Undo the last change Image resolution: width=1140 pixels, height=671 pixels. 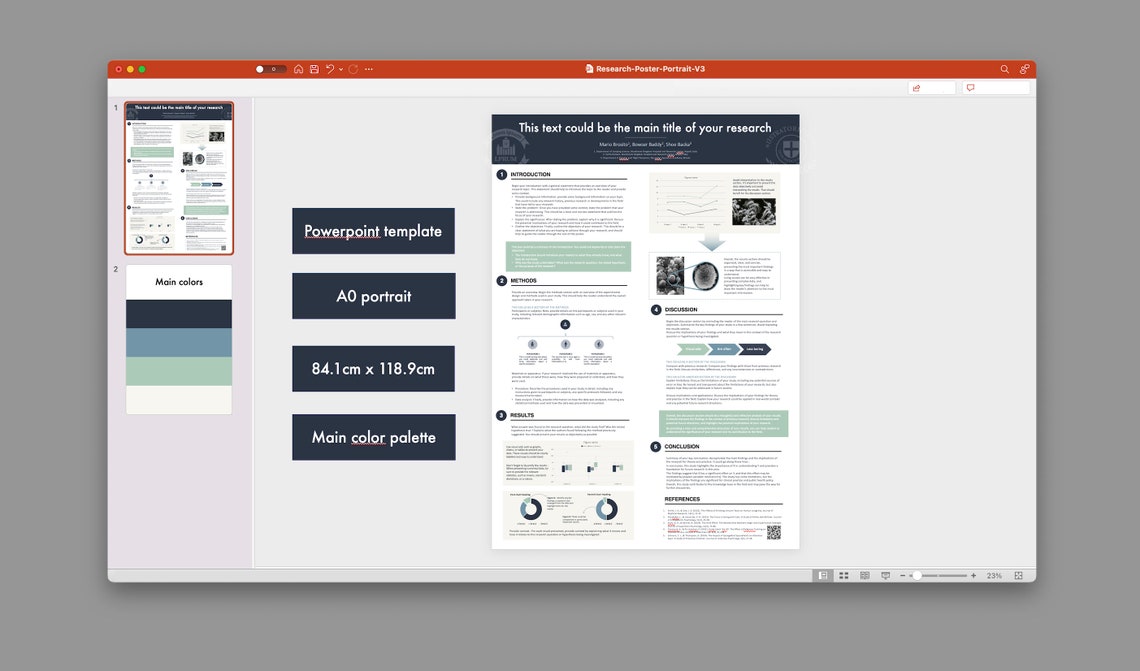(331, 69)
